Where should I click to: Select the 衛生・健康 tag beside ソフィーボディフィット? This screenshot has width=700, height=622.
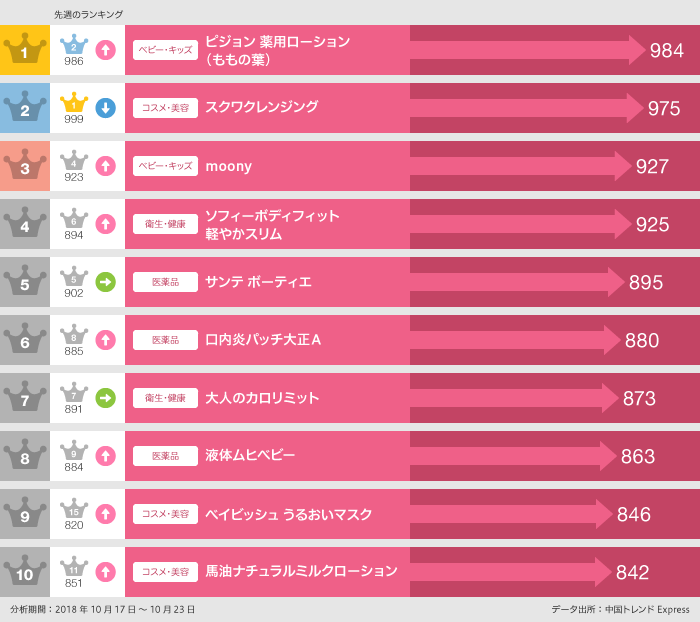click(x=166, y=224)
